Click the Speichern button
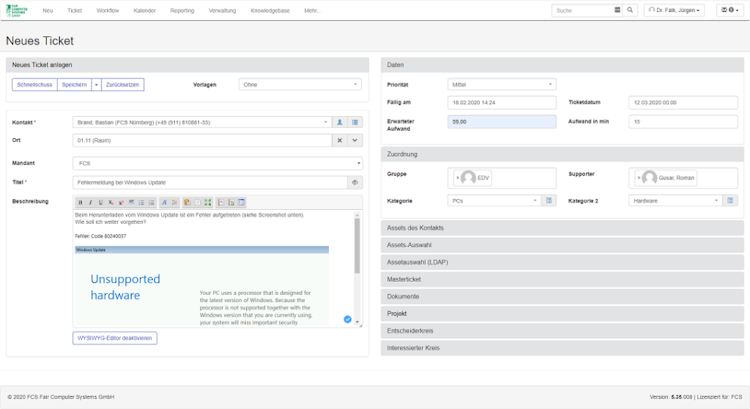This screenshot has width=750, height=409. [74, 85]
